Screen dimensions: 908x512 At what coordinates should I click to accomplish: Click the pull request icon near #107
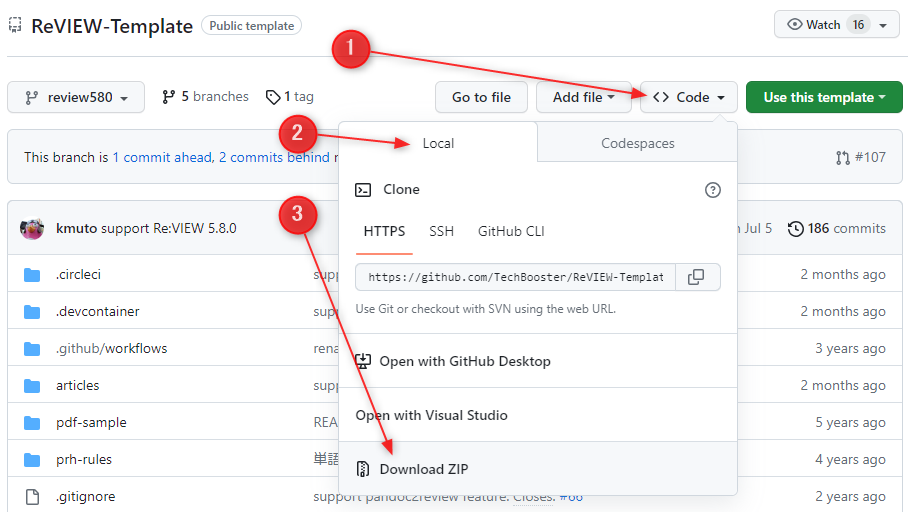(x=843, y=158)
